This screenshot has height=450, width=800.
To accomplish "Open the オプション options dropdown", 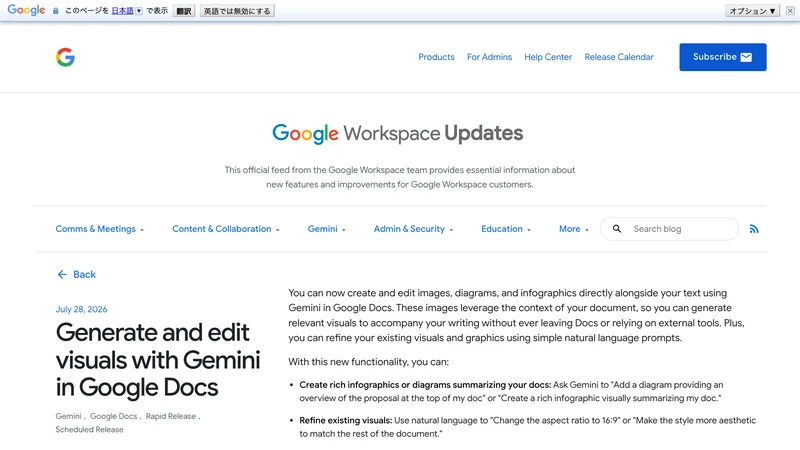I will click(752, 11).
